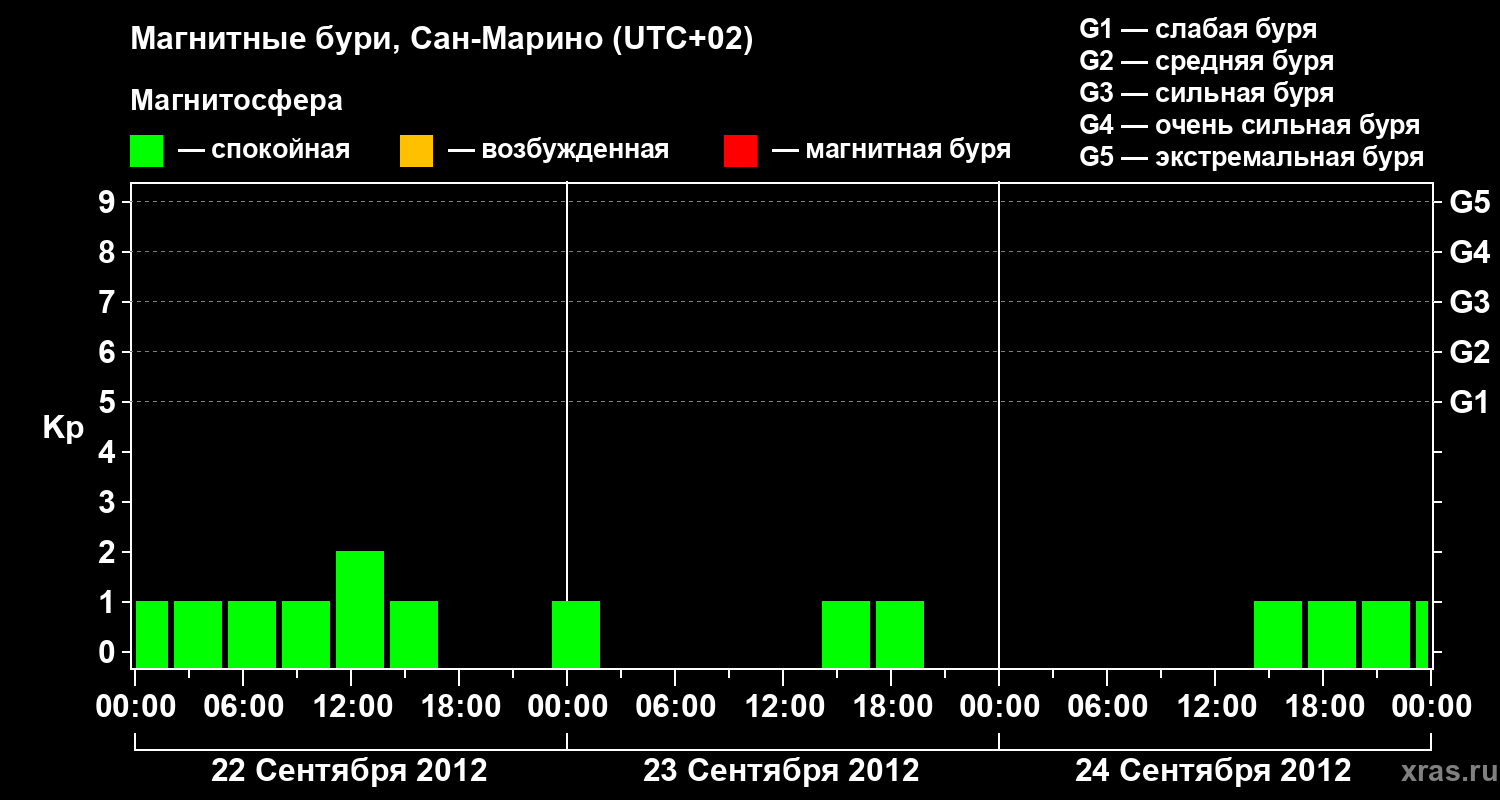Viewport: 1500px width, 800px height.
Task: Click the G1 storm level axis label
Action: 1469,402
